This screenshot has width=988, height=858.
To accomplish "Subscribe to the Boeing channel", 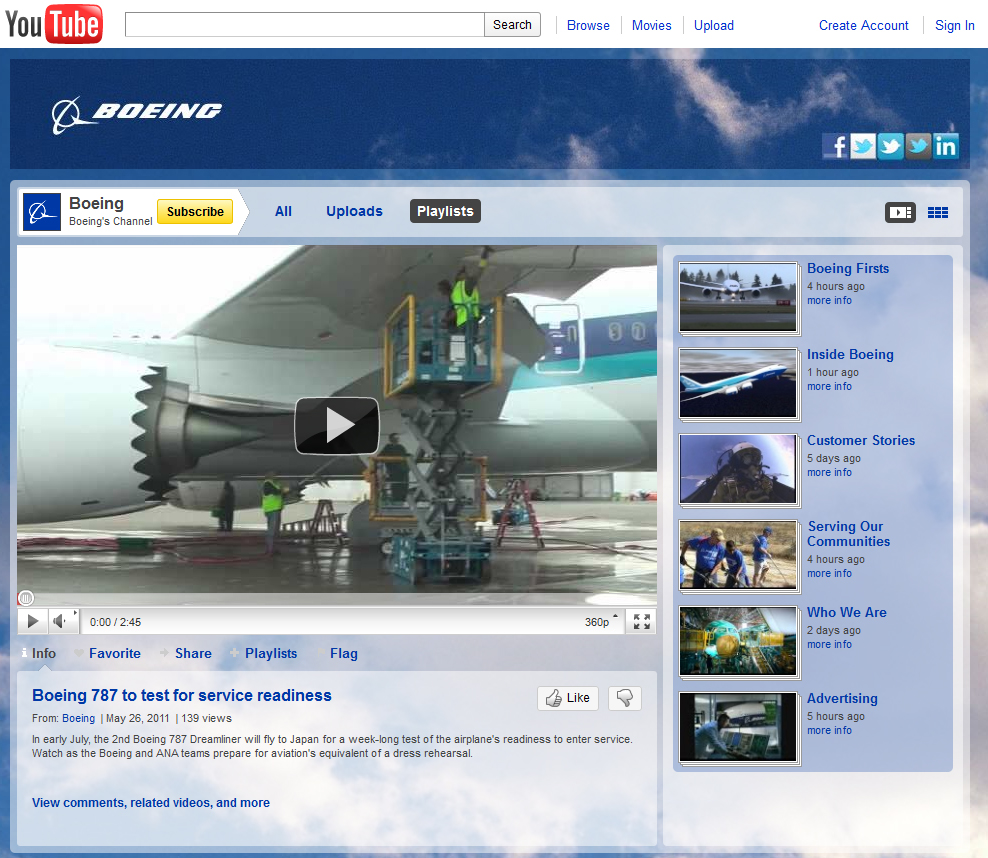I will [x=195, y=212].
